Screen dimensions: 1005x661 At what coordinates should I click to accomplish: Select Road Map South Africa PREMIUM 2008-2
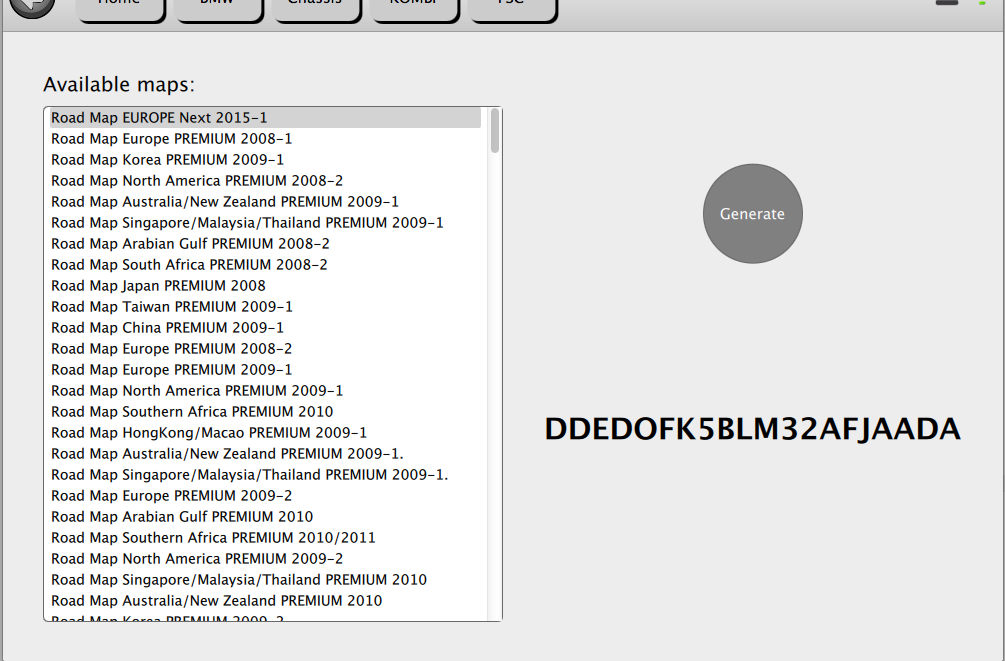[265, 265]
